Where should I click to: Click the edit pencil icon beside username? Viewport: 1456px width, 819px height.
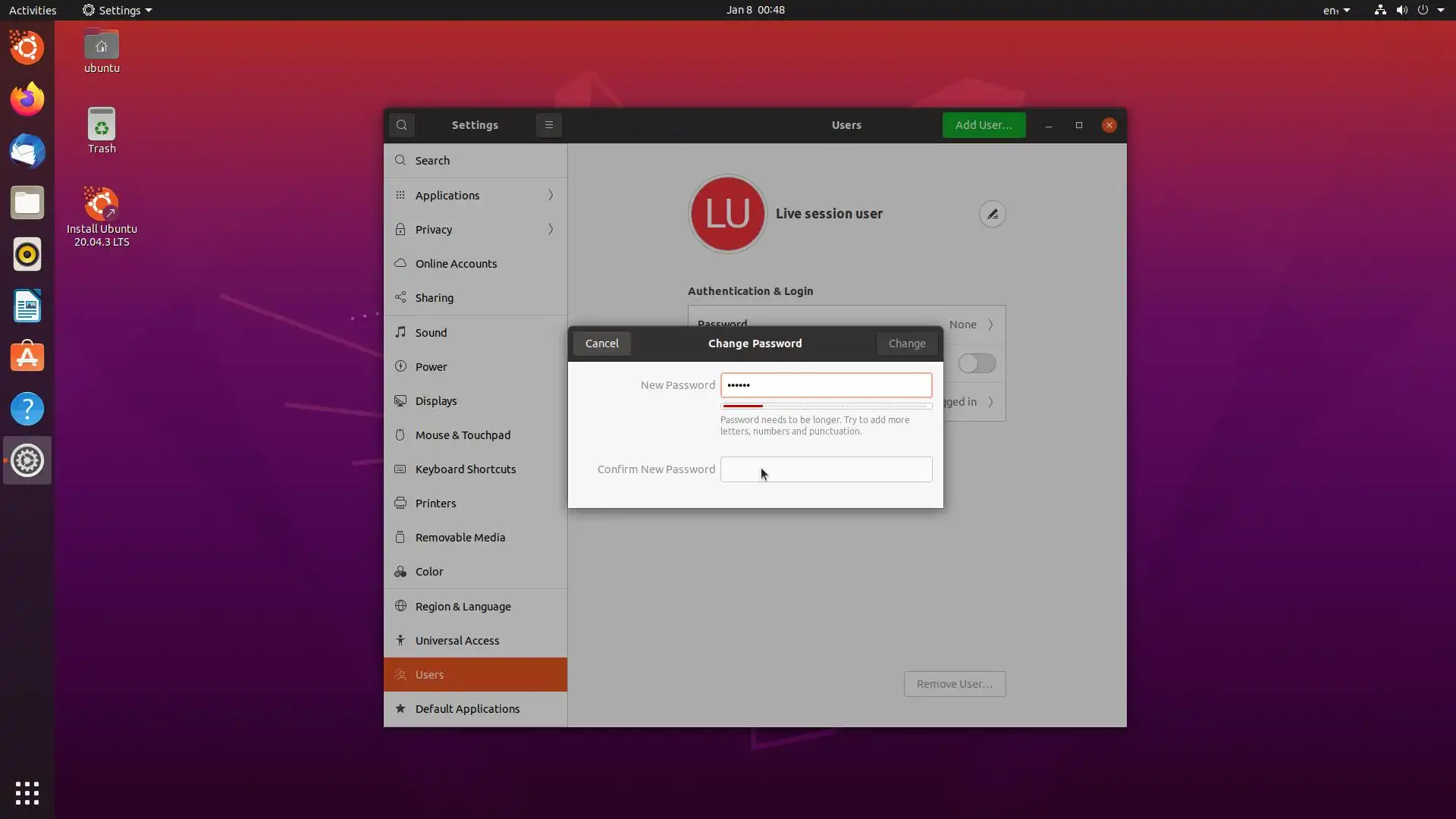click(x=992, y=214)
